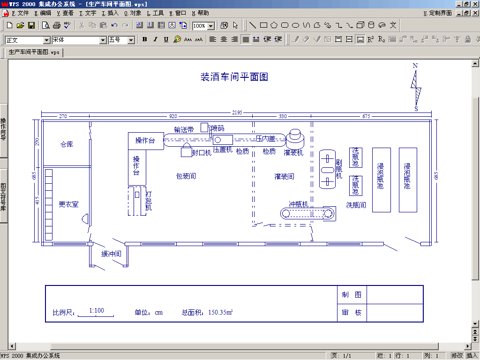Image resolution: width=480 pixels, height=360 pixels.
Task: Toggle left alignment
Action: tap(213, 39)
